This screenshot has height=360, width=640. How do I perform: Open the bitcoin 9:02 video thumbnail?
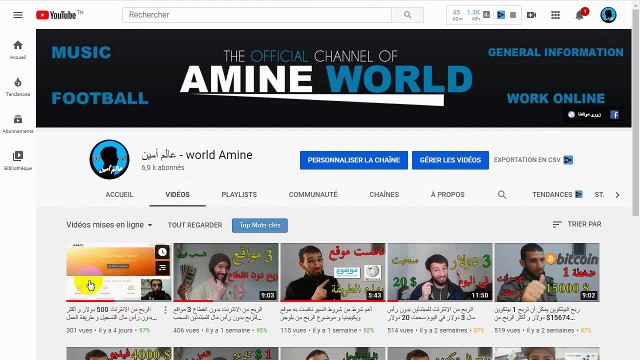coord(547,272)
